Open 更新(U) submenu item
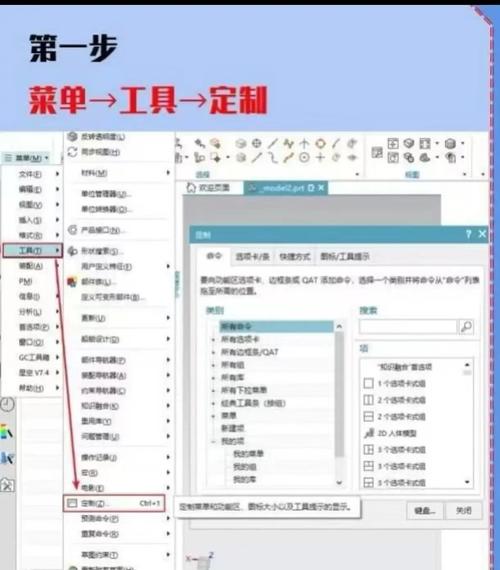 [x=118, y=318]
